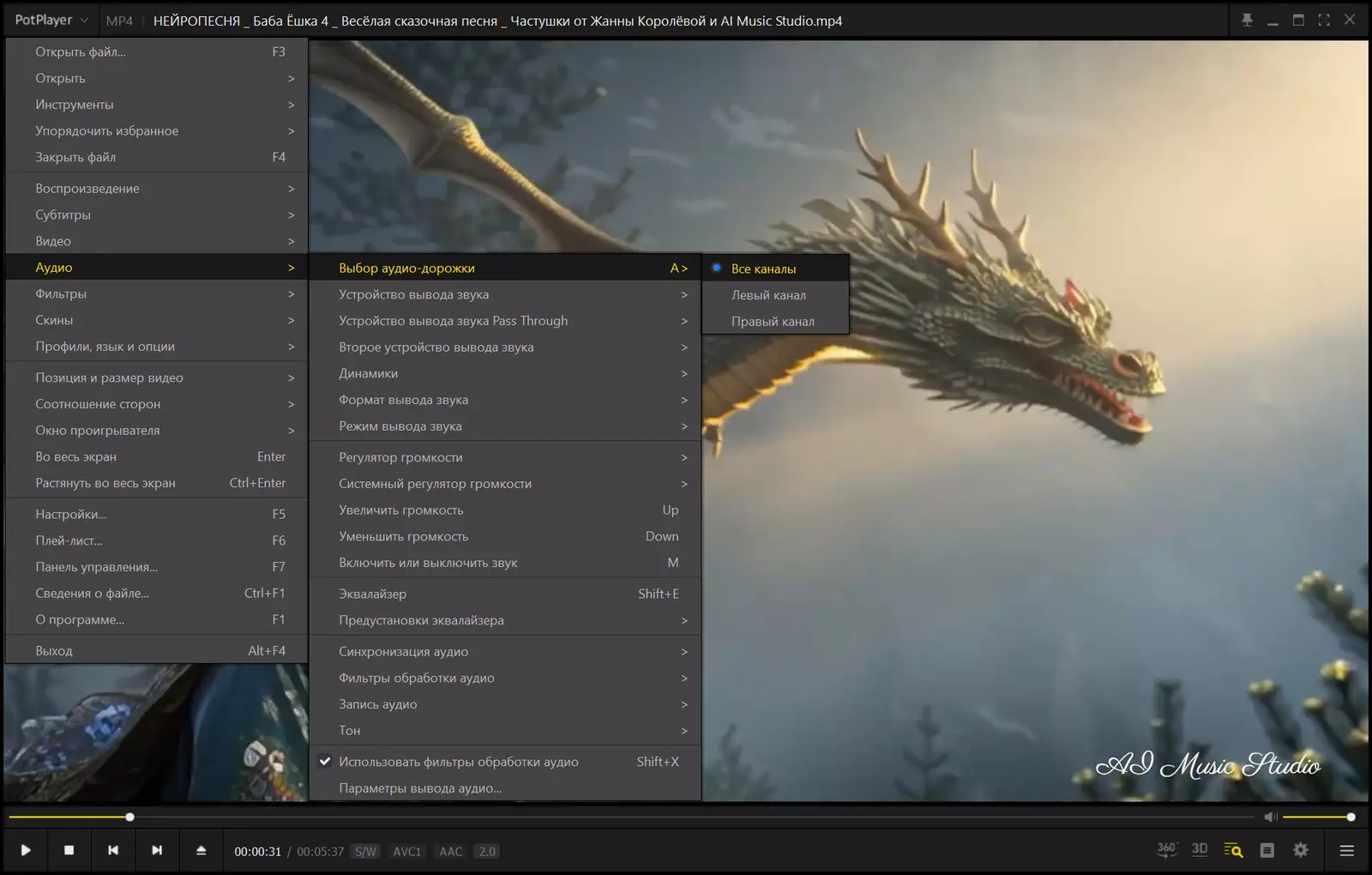Select Левый канал

(x=776, y=295)
